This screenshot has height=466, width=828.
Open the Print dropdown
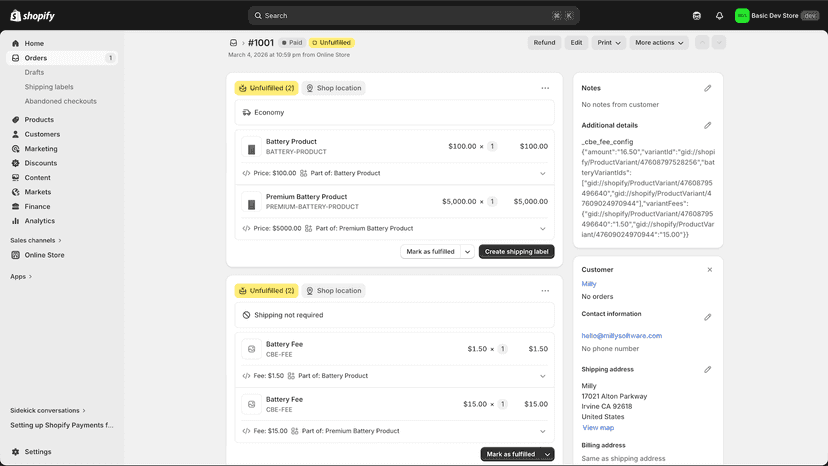(x=608, y=42)
